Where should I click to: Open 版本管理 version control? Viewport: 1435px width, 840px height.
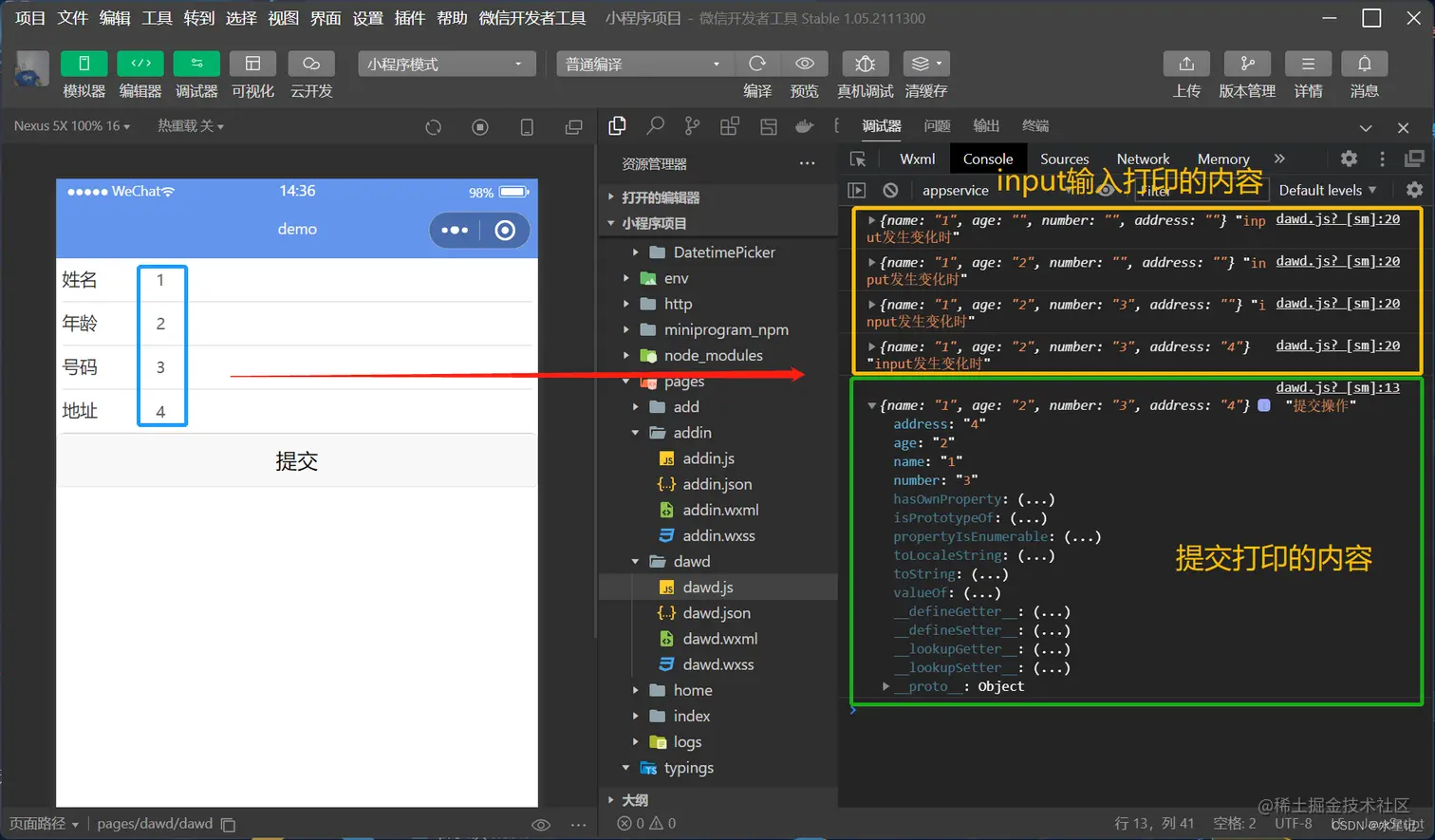[1247, 64]
